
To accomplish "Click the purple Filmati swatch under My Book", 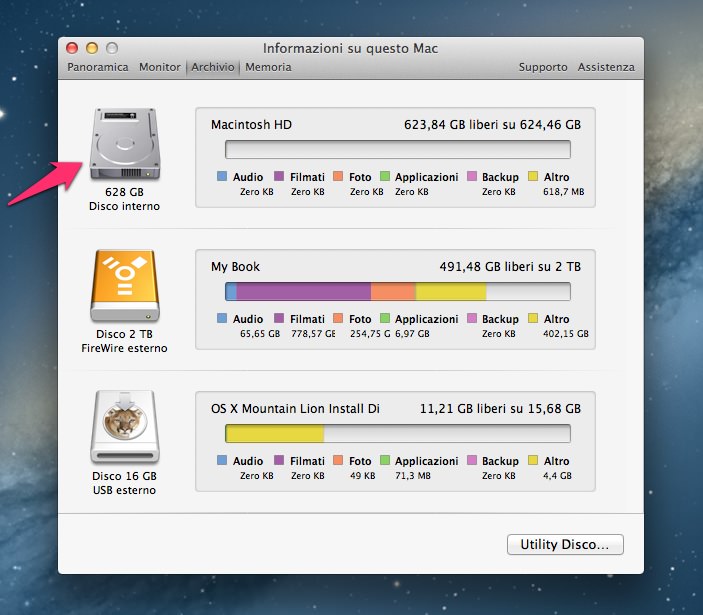I will point(279,318).
